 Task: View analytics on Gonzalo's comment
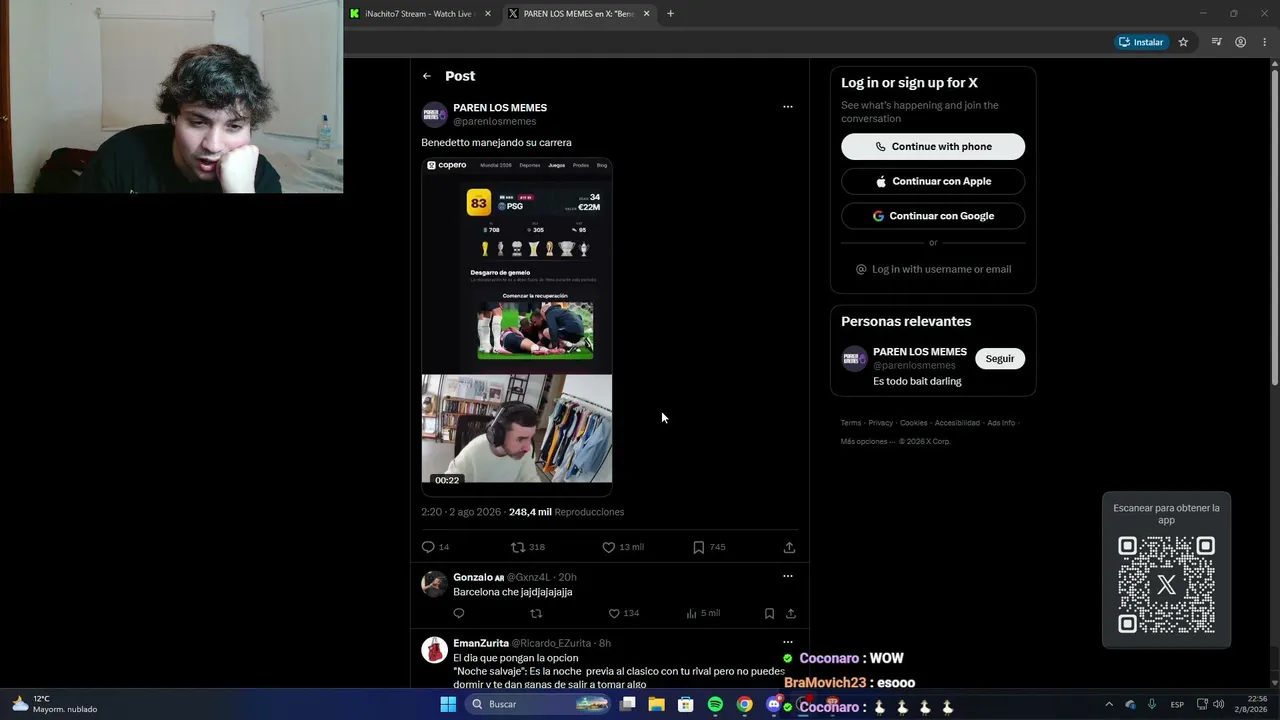pos(691,613)
